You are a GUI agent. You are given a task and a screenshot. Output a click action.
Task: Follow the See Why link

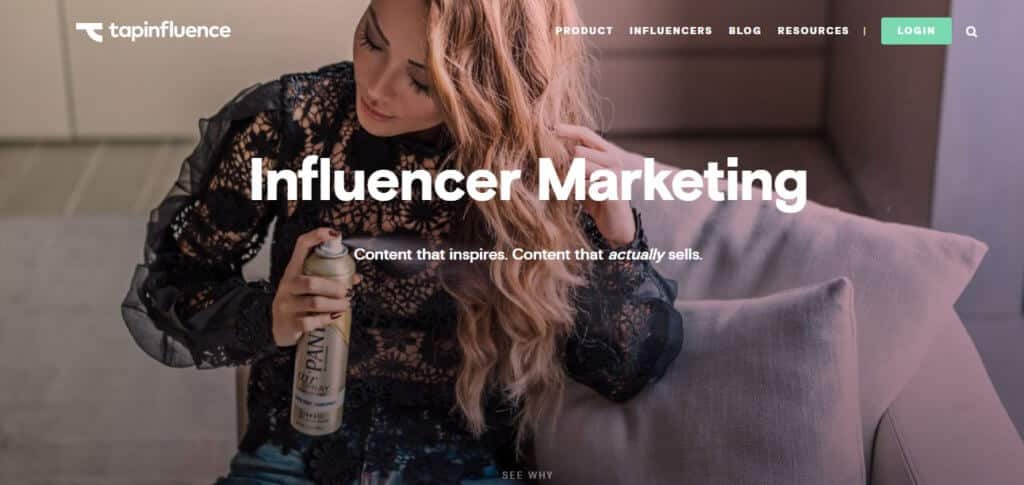pyautogui.click(x=527, y=475)
